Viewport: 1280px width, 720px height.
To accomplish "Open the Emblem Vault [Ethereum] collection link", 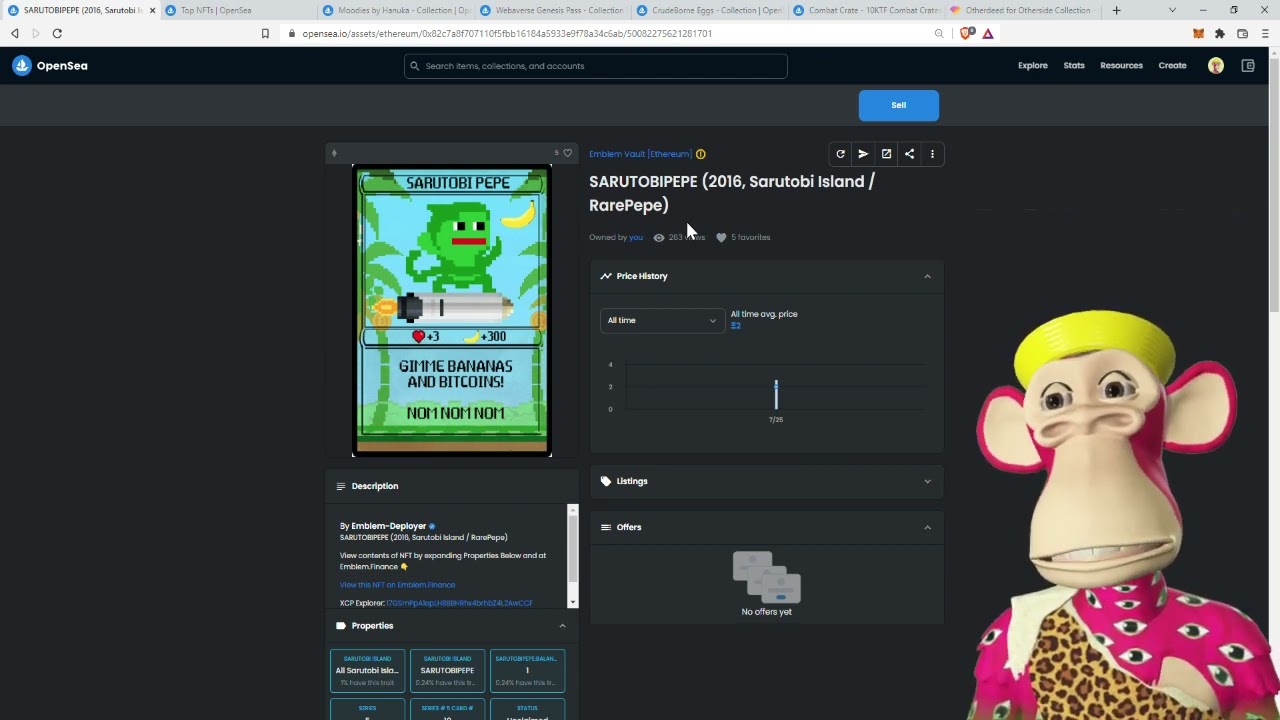I will pyautogui.click(x=640, y=154).
